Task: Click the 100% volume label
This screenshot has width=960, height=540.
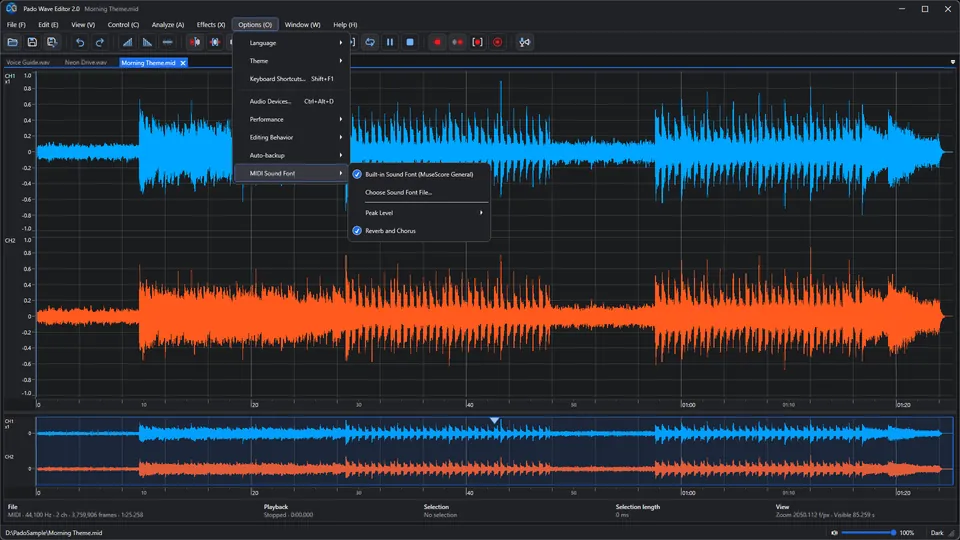Action: click(x=907, y=533)
